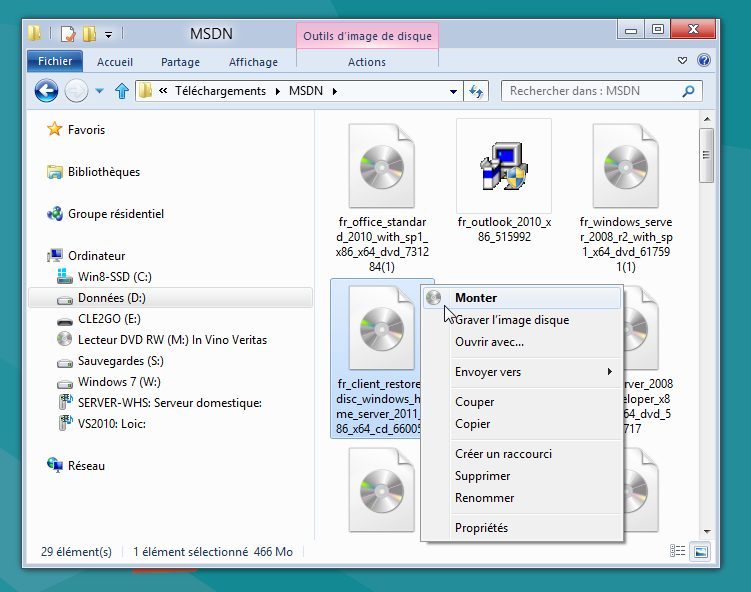Choose Créer un raccourci from context menu
The width and height of the screenshot is (751, 592).
point(522,454)
